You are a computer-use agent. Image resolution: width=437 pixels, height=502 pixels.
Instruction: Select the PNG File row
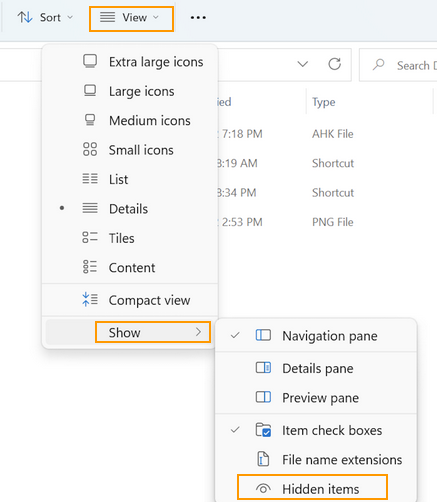coord(327,222)
